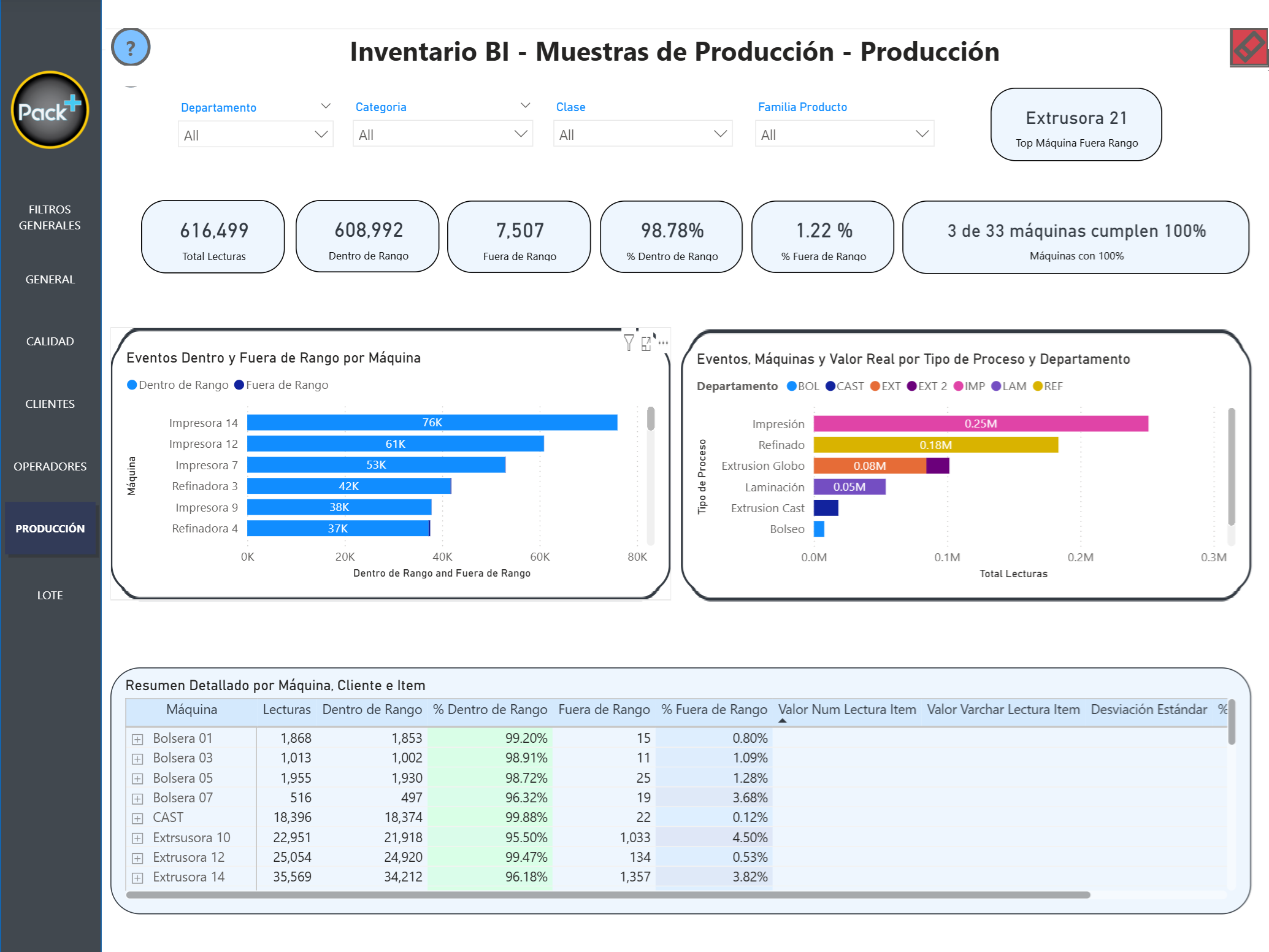
Task: Click the focus mode icon on the chart
Action: click(646, 343)
